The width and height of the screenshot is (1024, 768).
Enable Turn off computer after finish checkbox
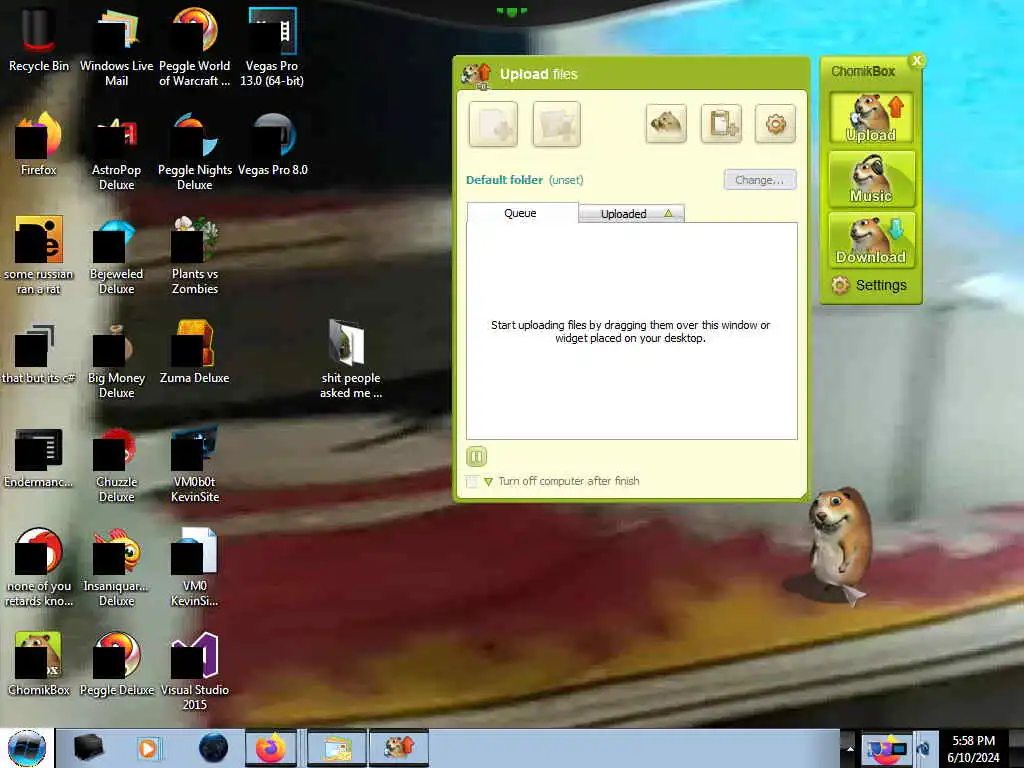(472, 481)
